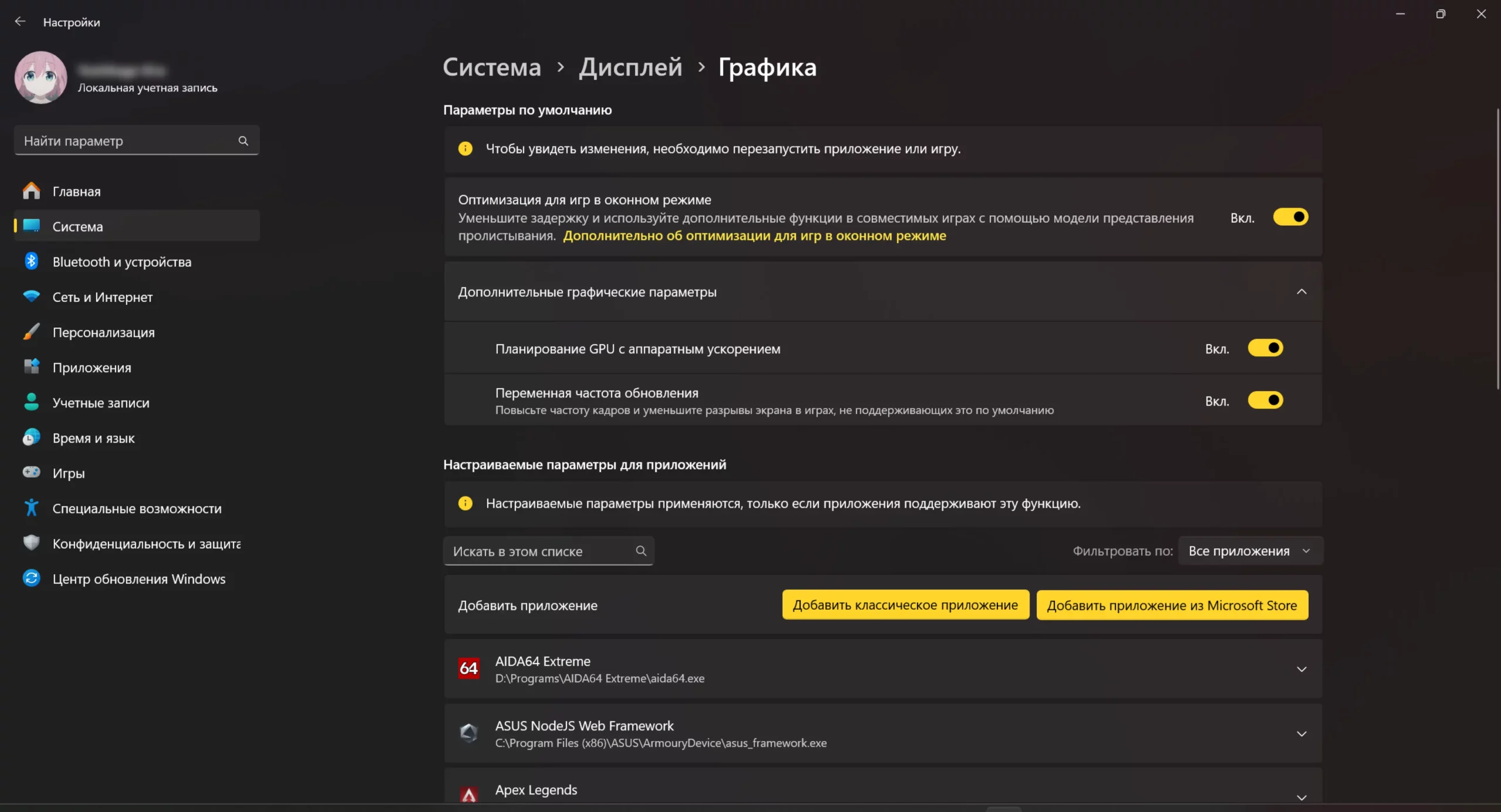Screen dimensions: 1501x812
Task: Collapse Дополнительные графические параметры section
Action: pyautogui.click(x=1301, y=292)
